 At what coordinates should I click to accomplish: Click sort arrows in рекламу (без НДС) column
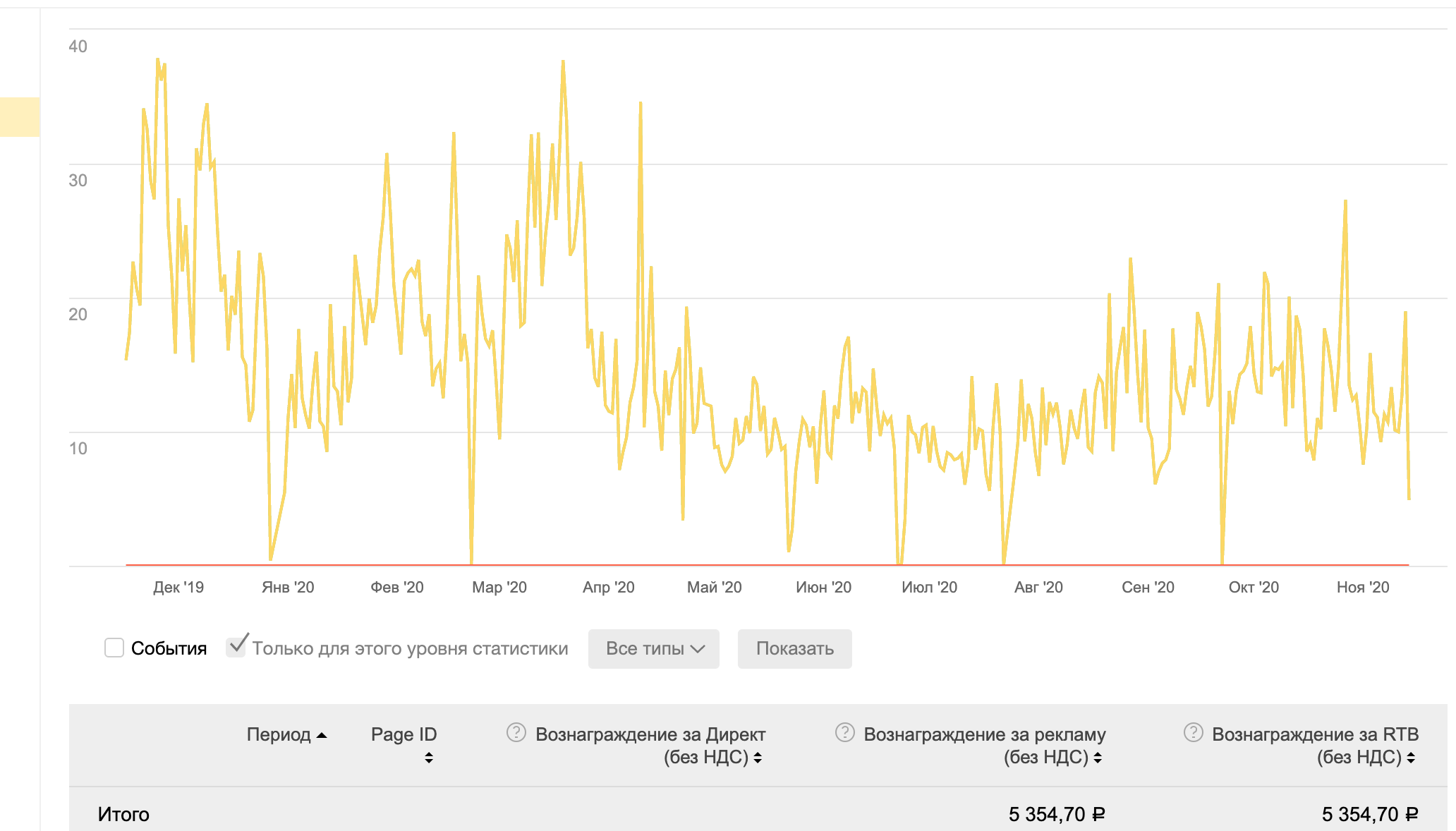(1098, 758)
